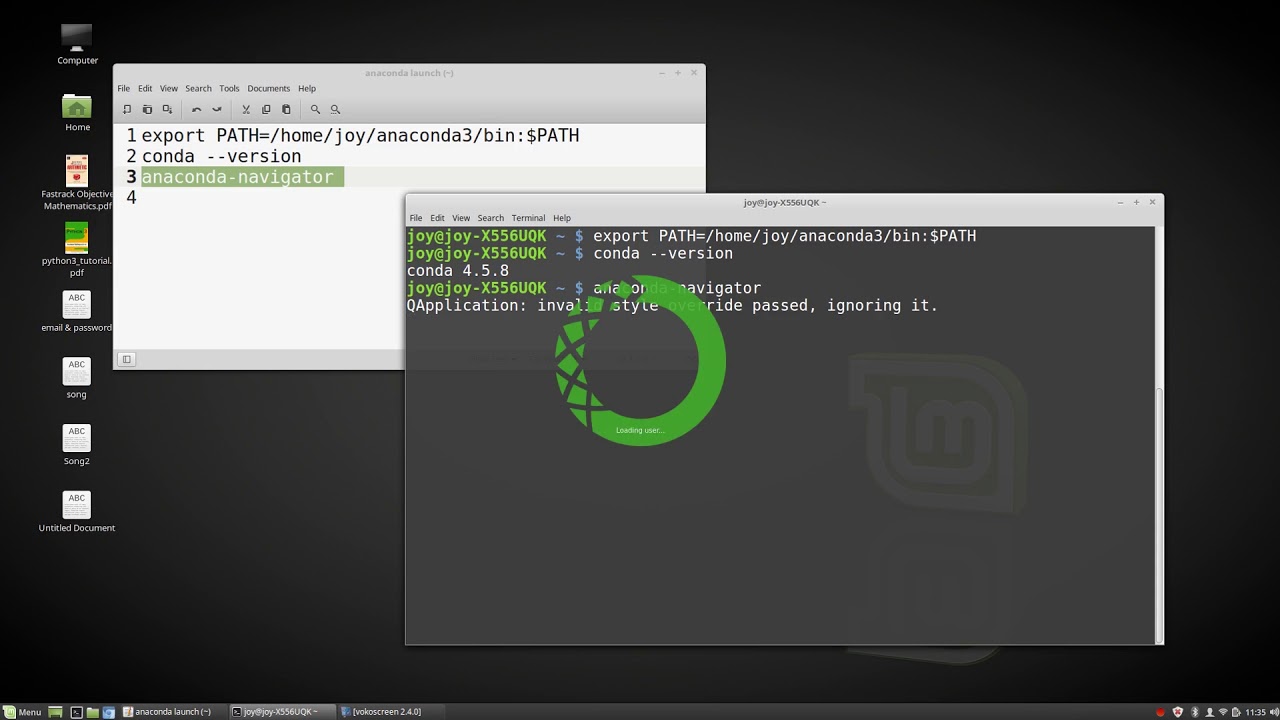Open the Home folder desktop icon
The width and height of the screenshot is (1280, 720).
[x=77, y=112]
